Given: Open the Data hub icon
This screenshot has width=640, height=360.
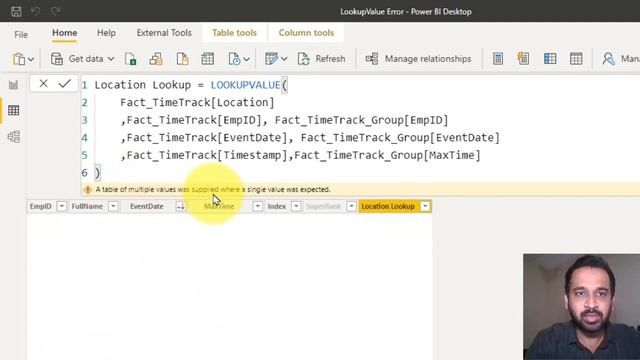Looking at the screenshot, I should click(156, 59).
